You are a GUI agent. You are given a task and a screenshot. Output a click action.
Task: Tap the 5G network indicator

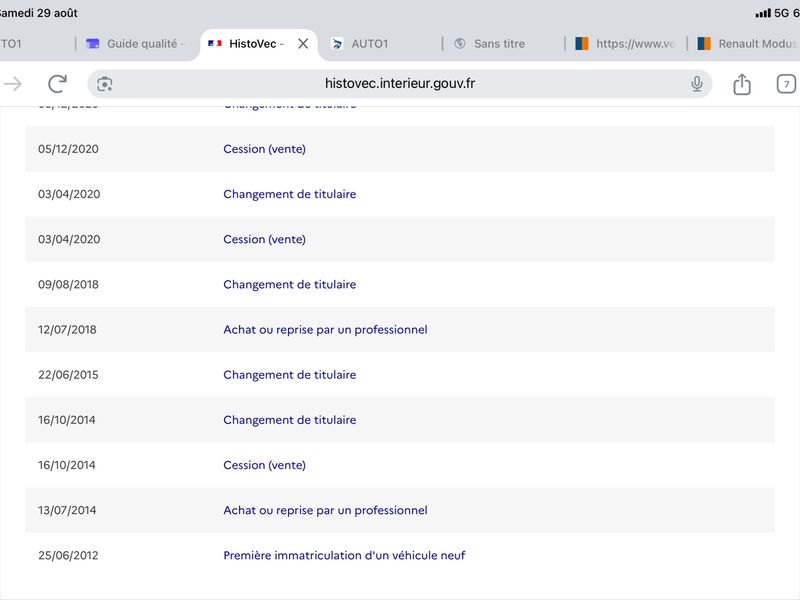pos(782,13)
